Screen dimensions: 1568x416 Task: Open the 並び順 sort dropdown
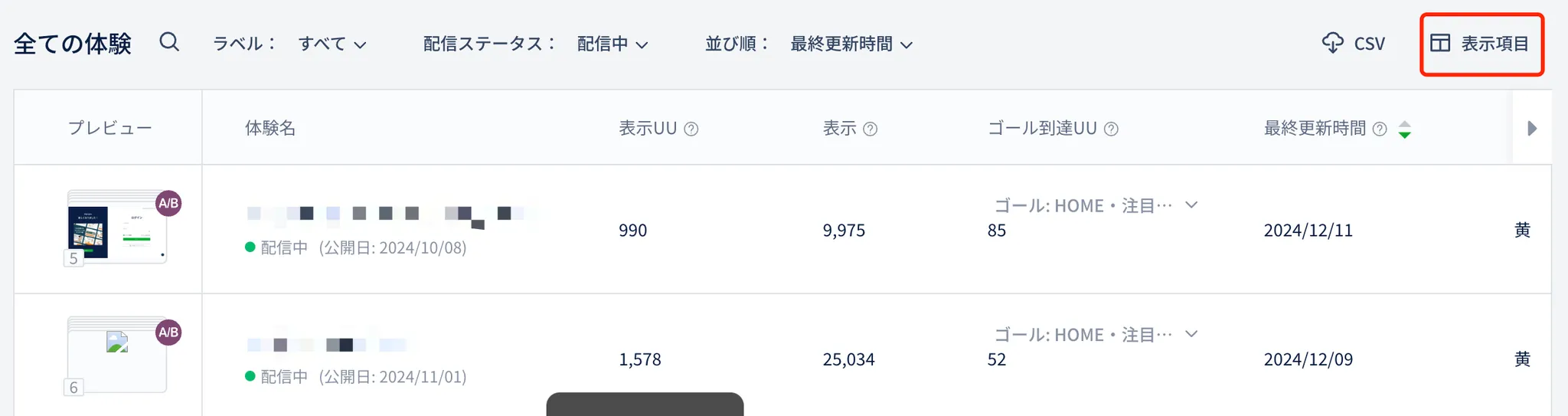pos(851,44)
